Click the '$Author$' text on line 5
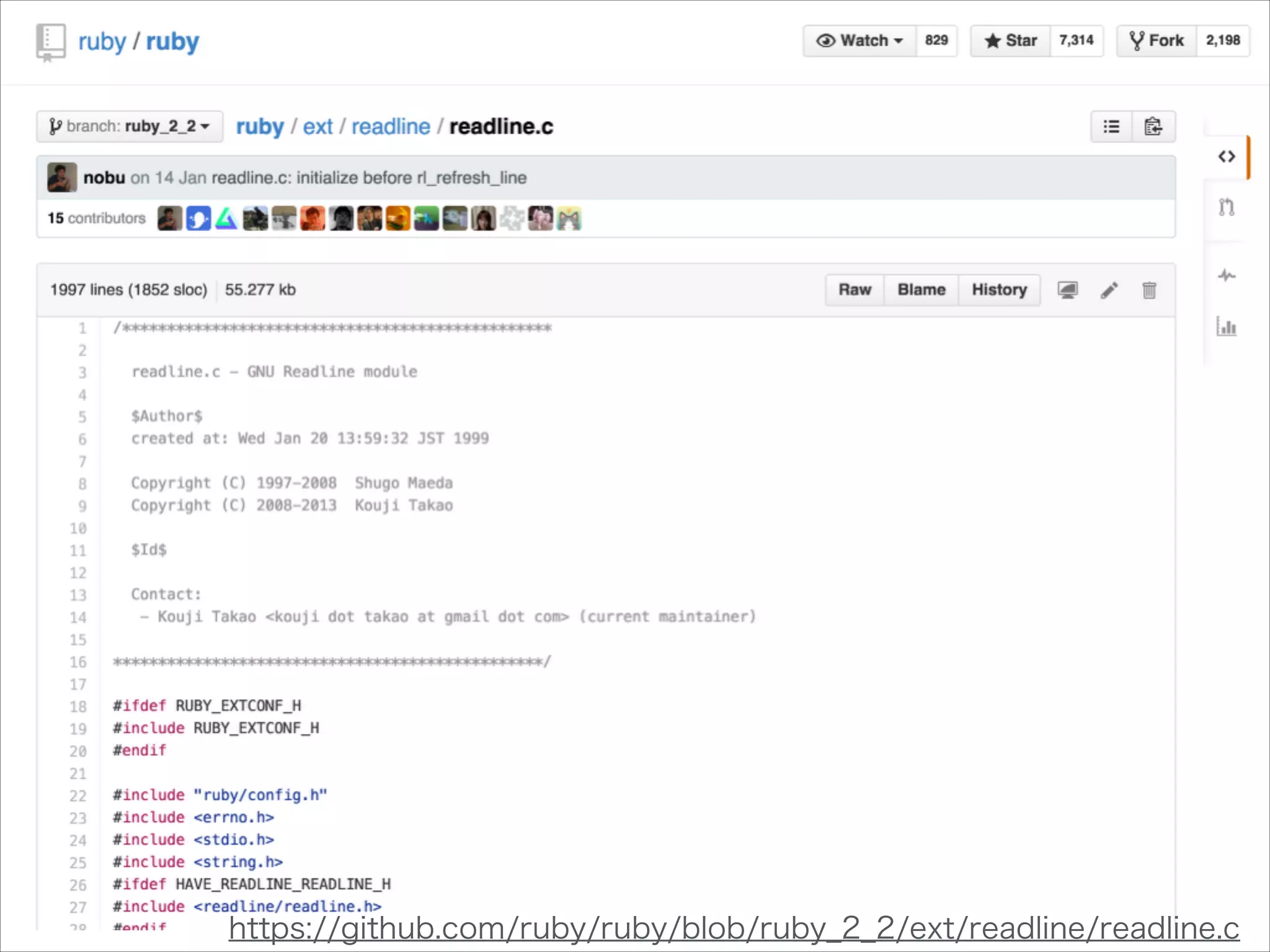Viewport: 1270px width, 952px height. click(167, 416)
